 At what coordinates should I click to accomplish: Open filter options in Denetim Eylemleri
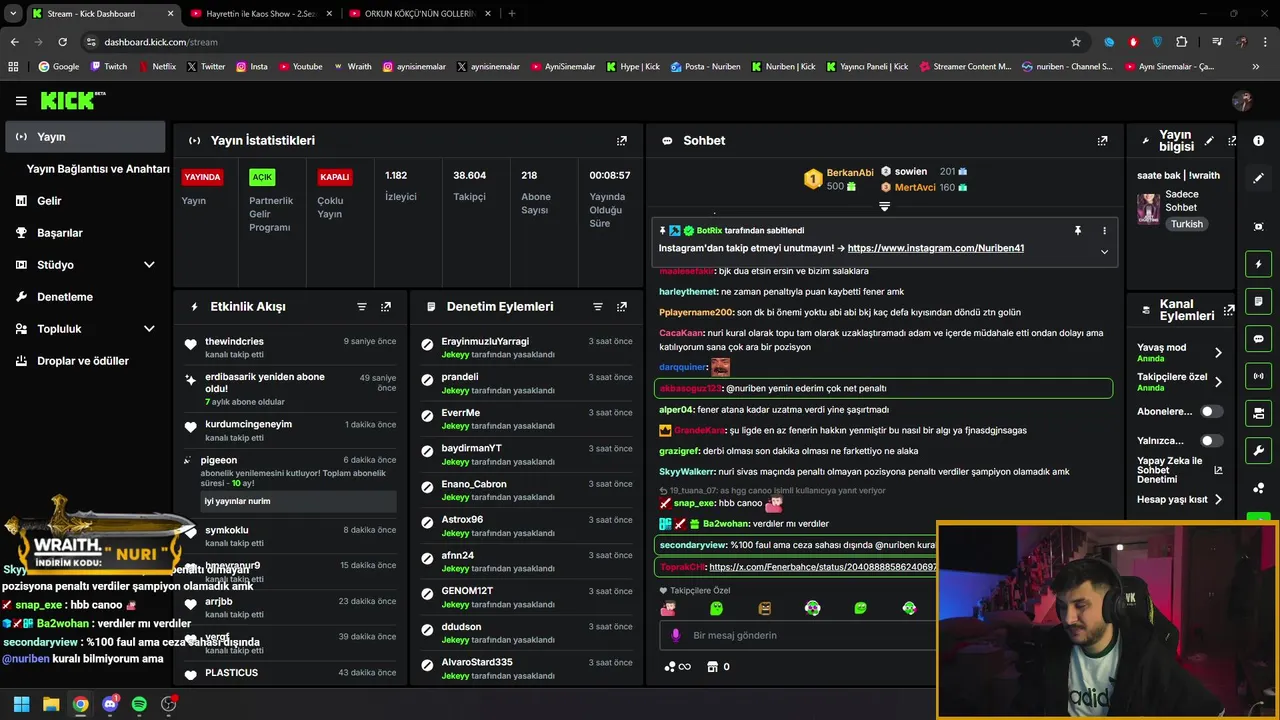(598, 307)
